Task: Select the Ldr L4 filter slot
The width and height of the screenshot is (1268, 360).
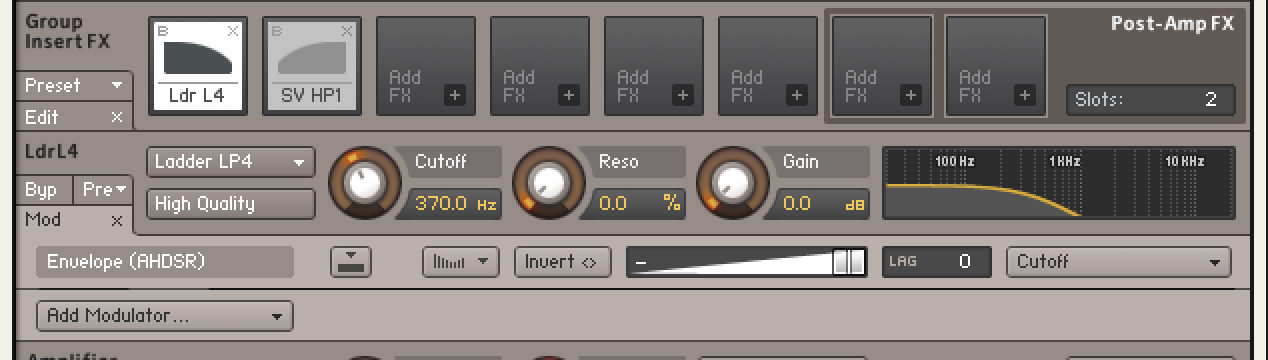Action: (x=197, y=64)
